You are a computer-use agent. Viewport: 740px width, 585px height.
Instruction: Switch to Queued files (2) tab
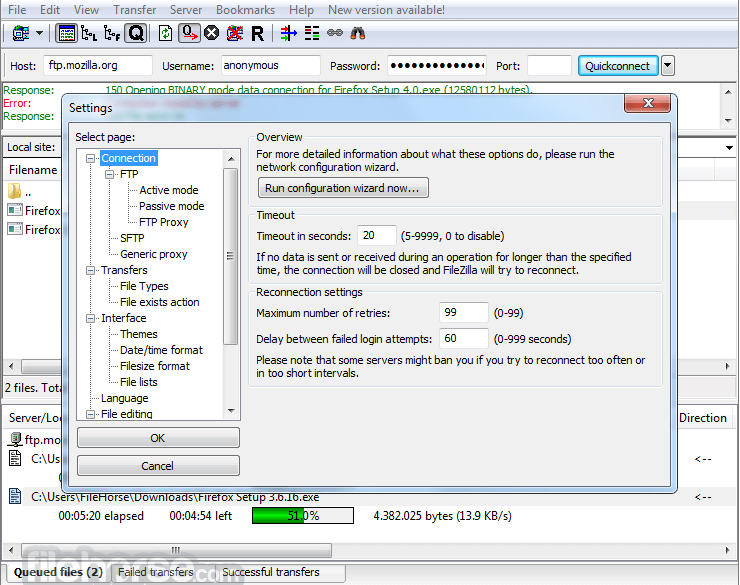58,572
